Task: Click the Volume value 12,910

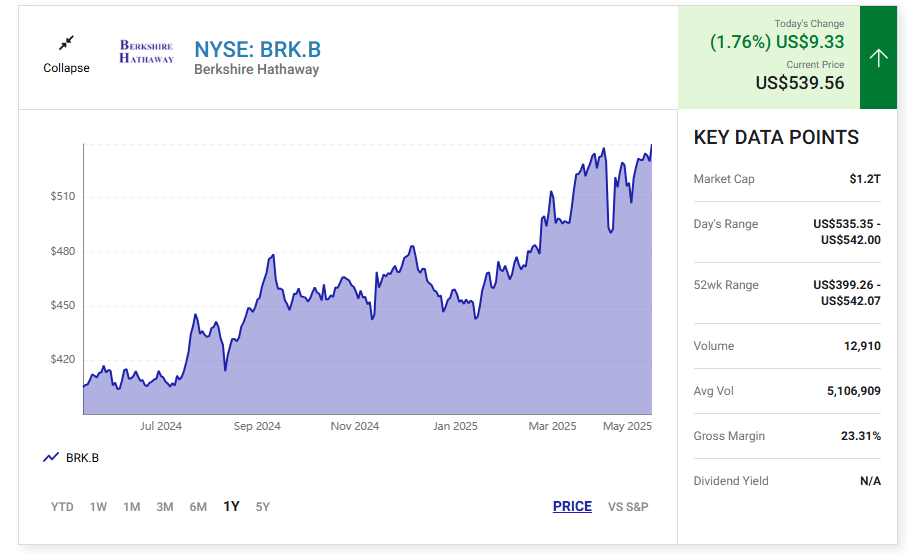Action: [x=862, y=346]
